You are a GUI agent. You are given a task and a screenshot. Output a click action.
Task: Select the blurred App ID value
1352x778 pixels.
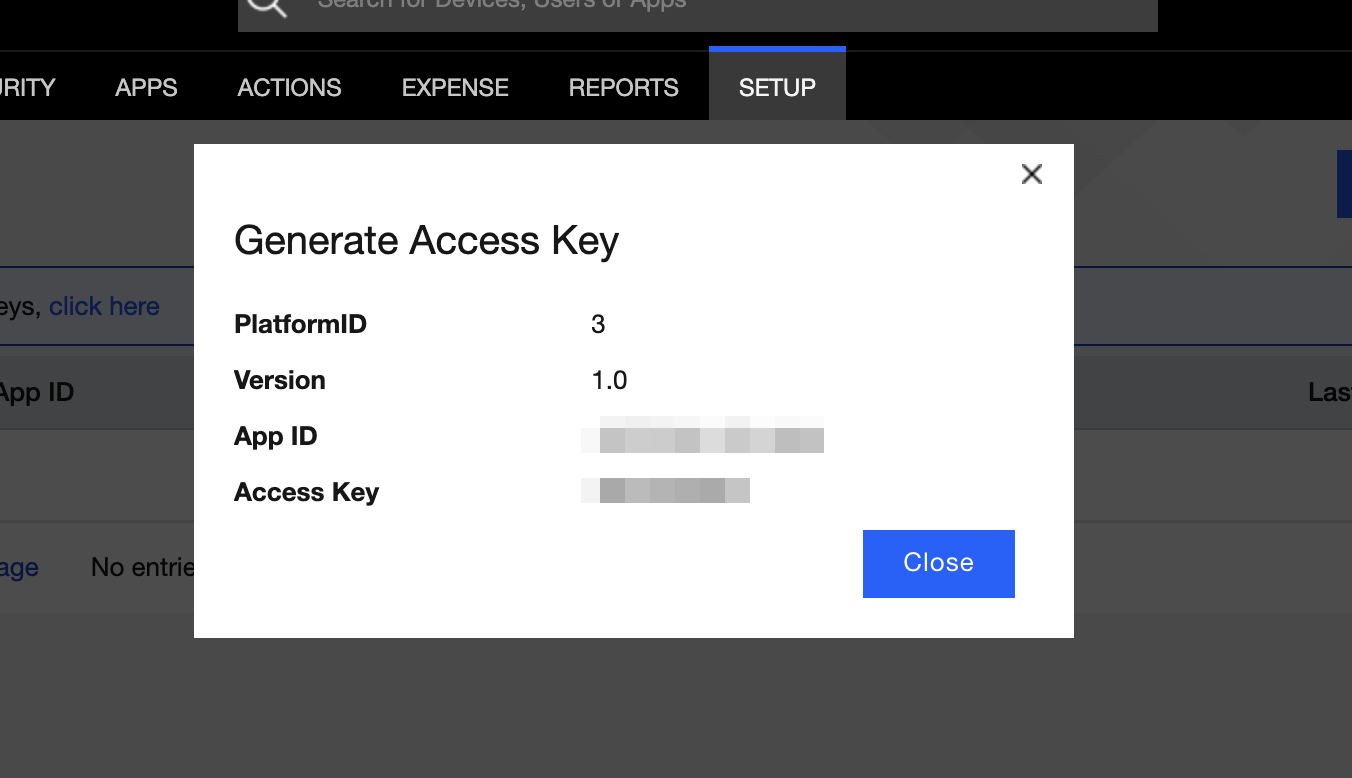702,438
